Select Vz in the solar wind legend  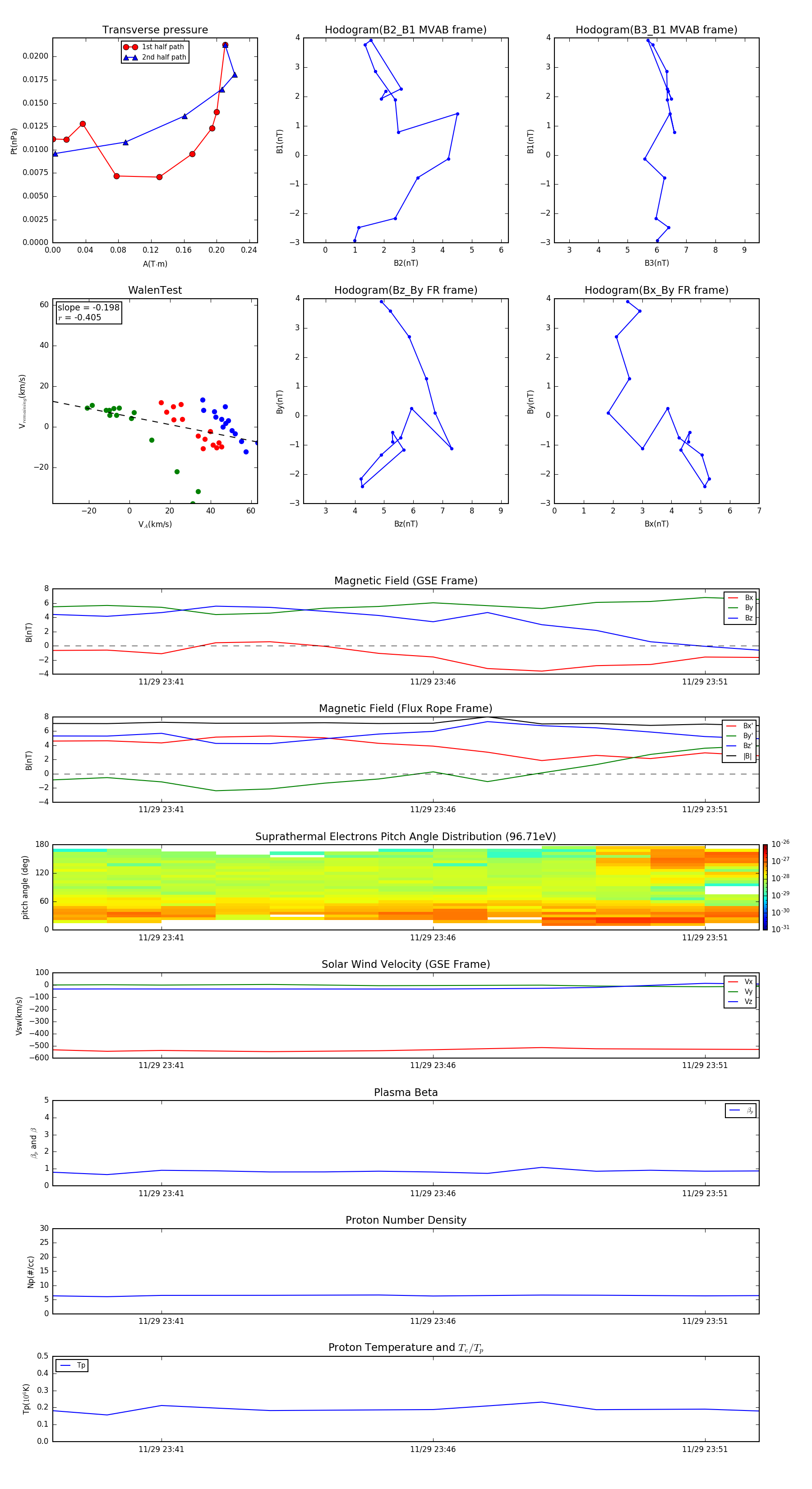tap(740, 1002)
